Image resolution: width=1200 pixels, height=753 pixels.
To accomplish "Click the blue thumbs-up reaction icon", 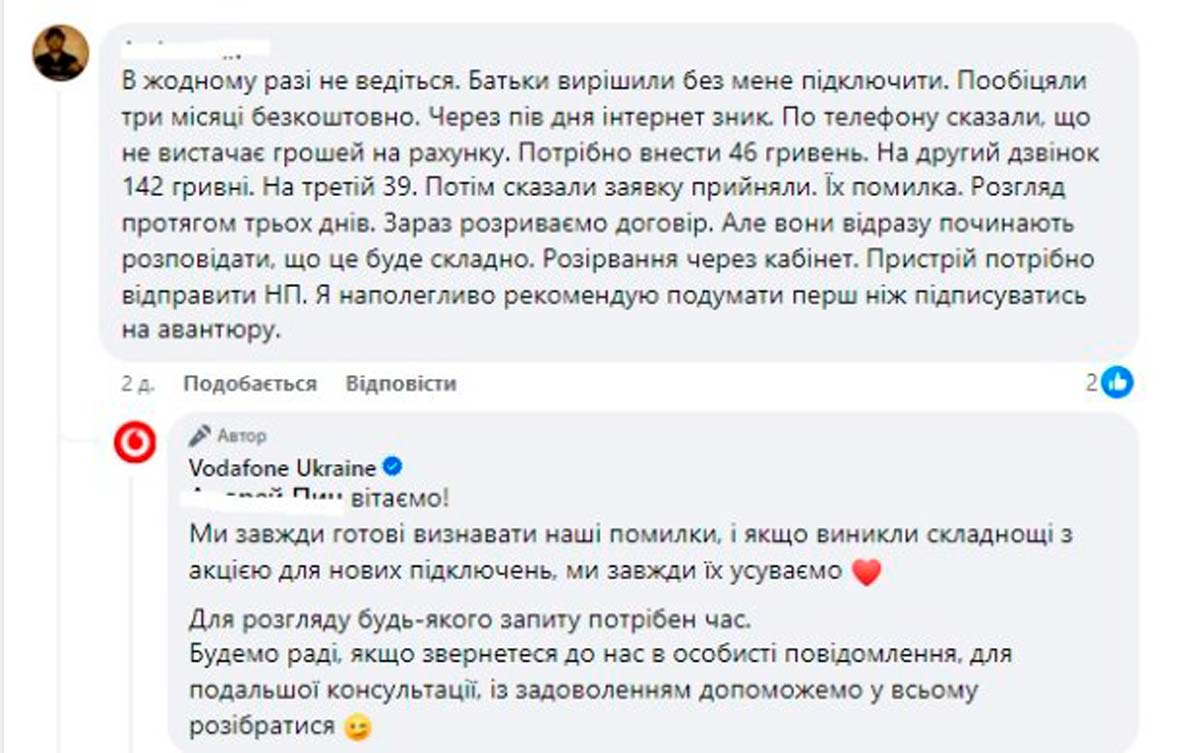I will click(1117, 381).
